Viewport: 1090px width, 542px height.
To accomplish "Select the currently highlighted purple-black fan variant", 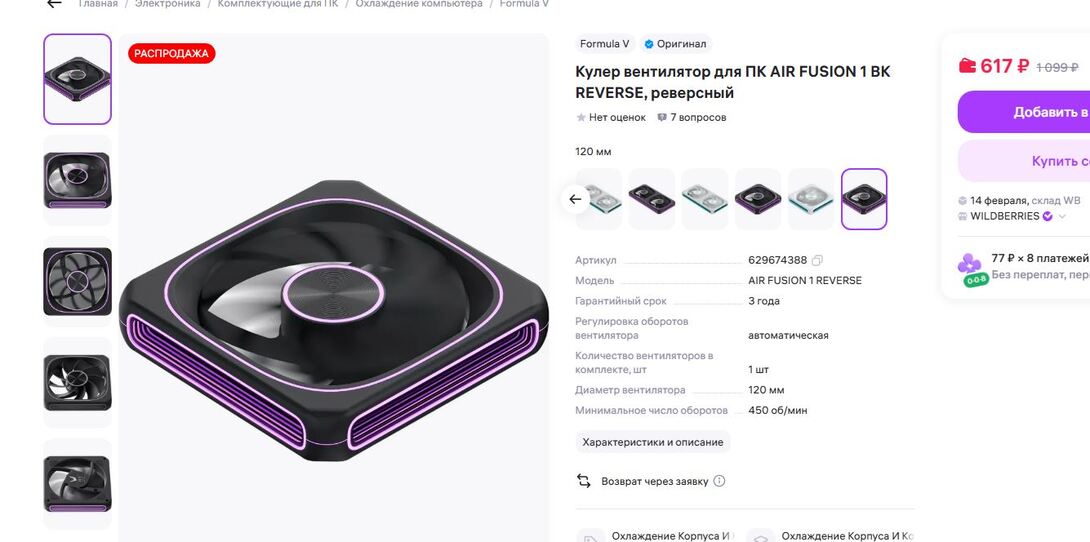I will 864,199.
